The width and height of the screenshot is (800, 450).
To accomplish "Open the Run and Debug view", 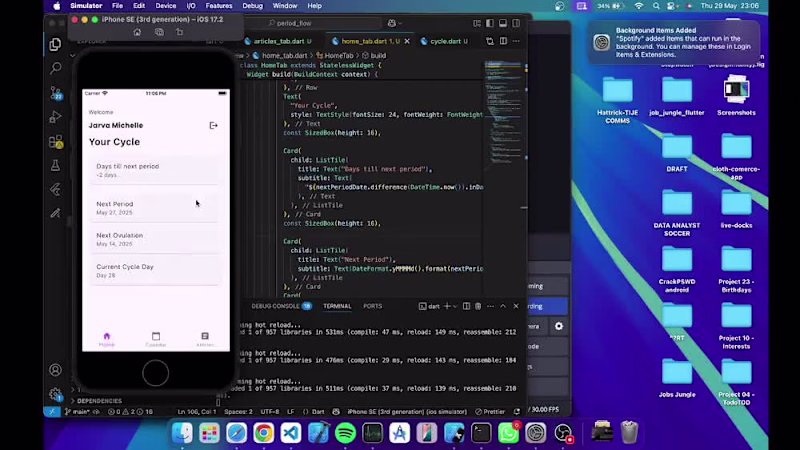I will (x=55, y=117).
